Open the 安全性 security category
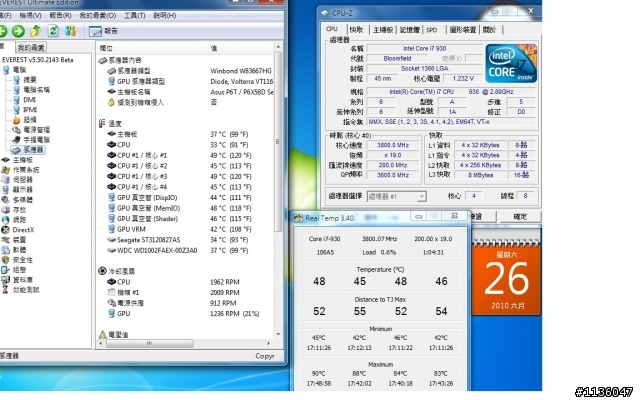Image resolution: width=640 pixels, height=400 pixels. click(x=17, y=260)
